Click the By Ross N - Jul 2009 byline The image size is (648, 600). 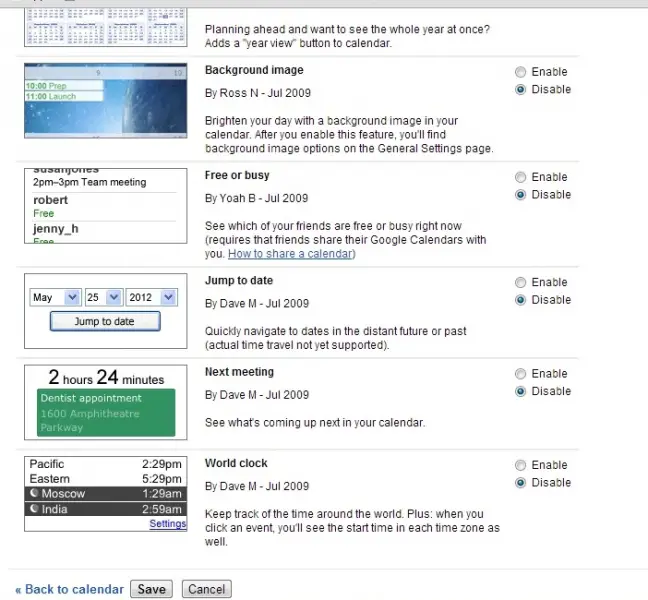coord(258,93)
